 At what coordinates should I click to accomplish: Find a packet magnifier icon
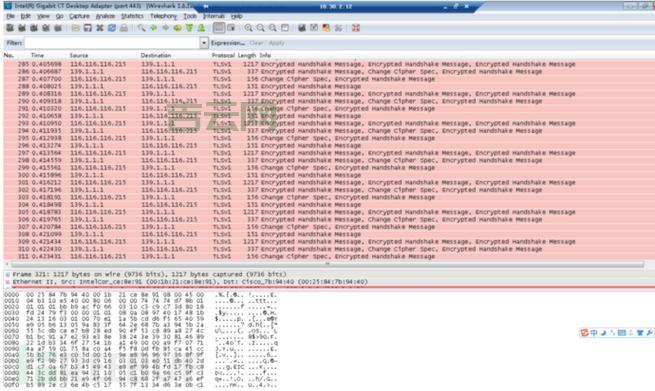point(142,28)
